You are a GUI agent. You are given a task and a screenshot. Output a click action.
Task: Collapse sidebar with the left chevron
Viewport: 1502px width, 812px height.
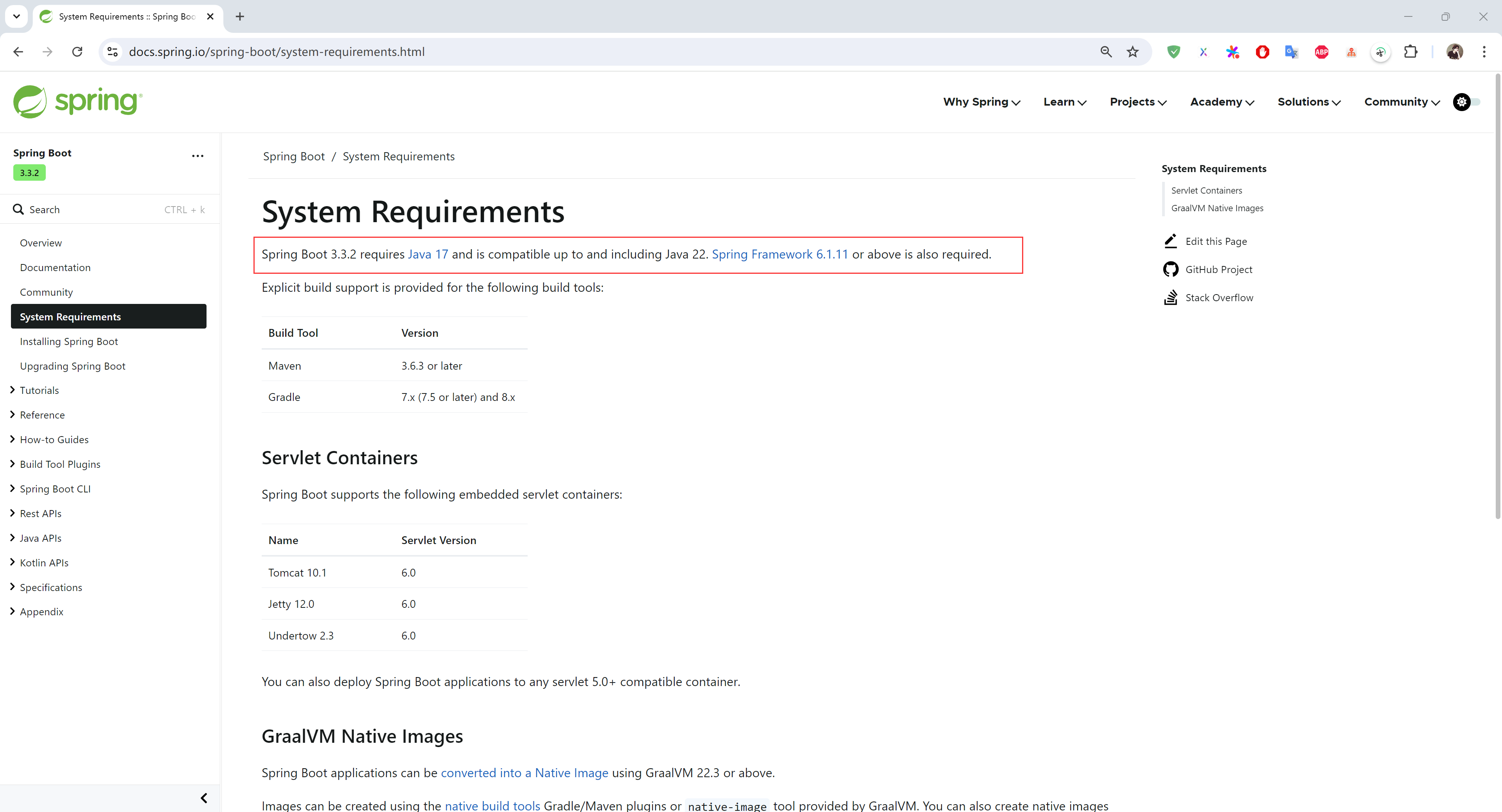(203, 798)
